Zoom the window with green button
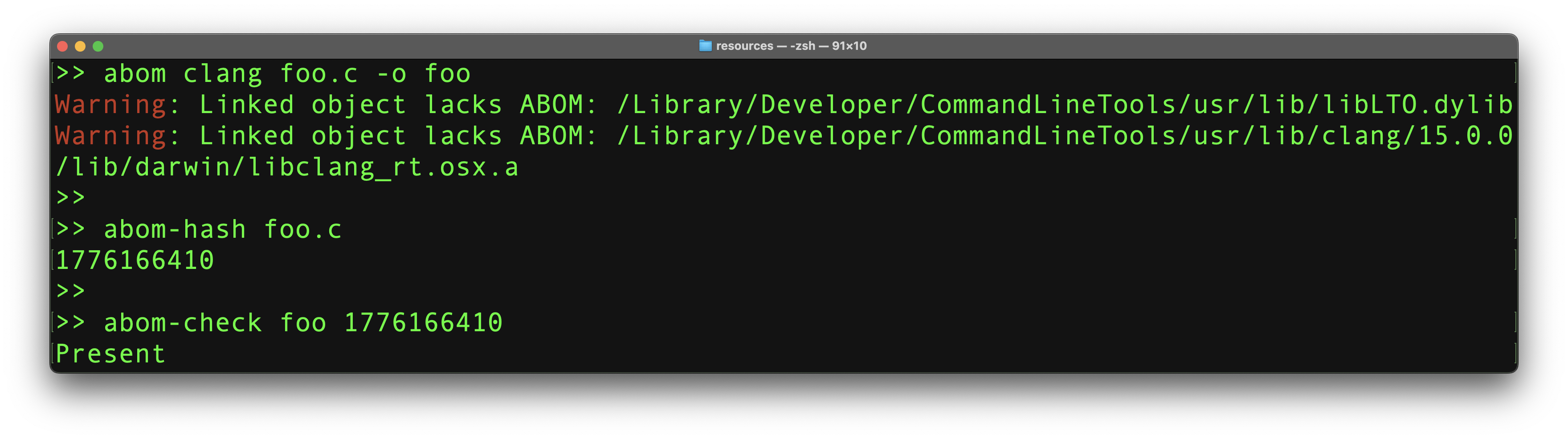The width and height of the screenshot is (1568, 439). (98, 46)
